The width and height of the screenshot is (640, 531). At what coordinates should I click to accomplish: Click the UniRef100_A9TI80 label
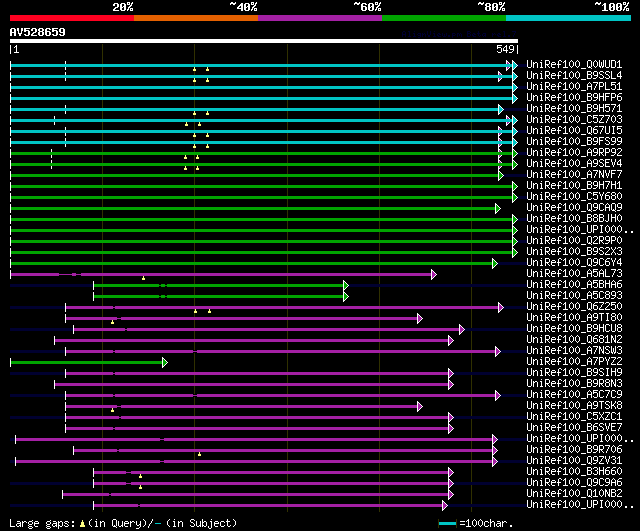574,318
